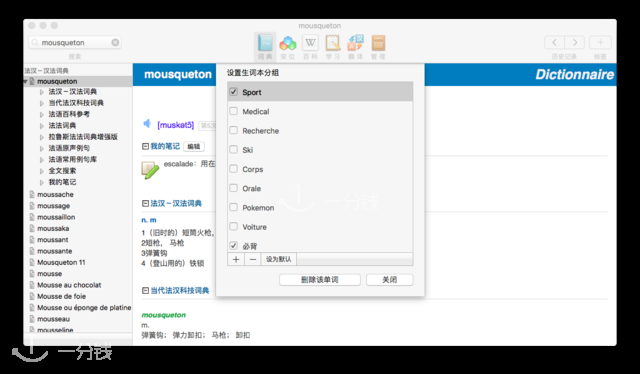Click the document icon beside mousseau
The height and width of the screenshot is (374, 640).
click(x=32, y=319)
